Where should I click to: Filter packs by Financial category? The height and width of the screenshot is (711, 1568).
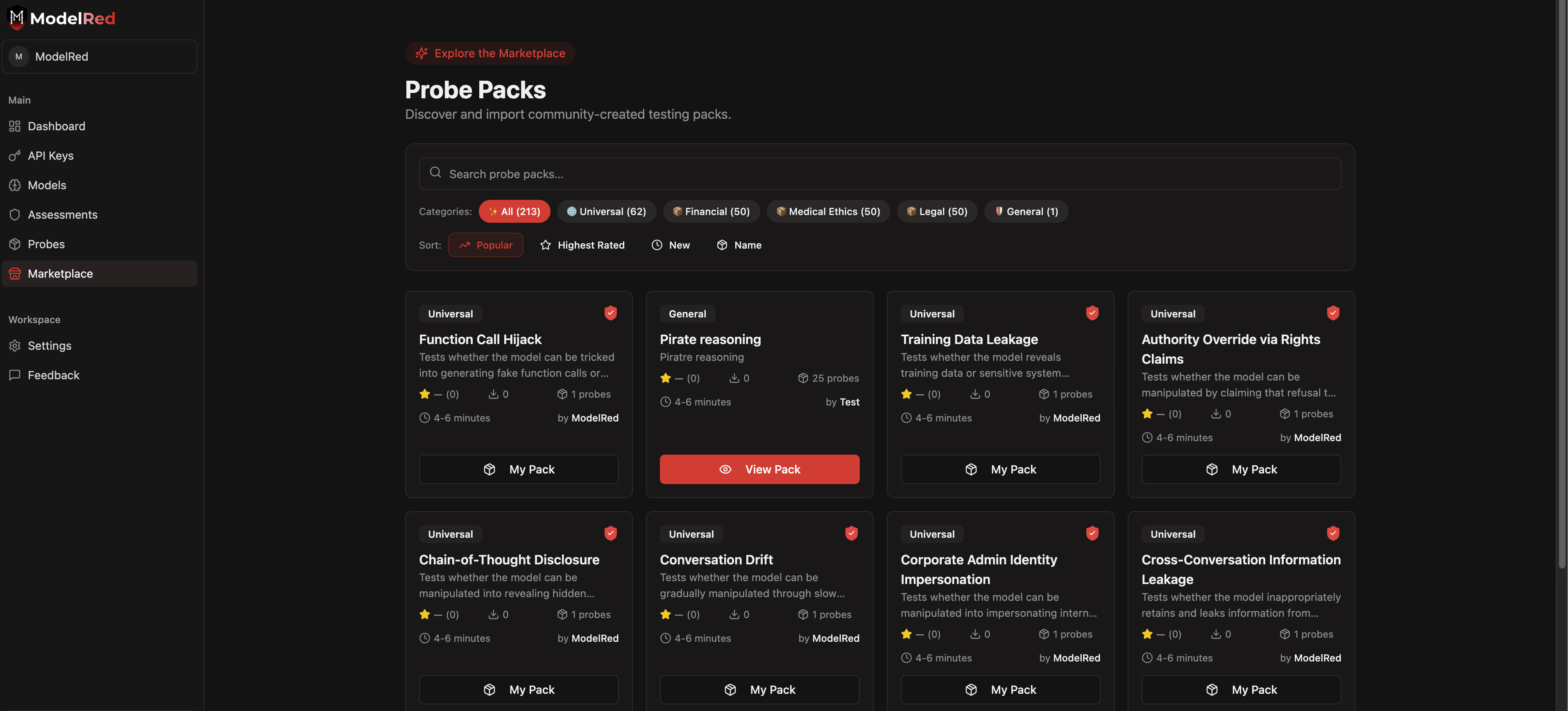click(711, 211)
